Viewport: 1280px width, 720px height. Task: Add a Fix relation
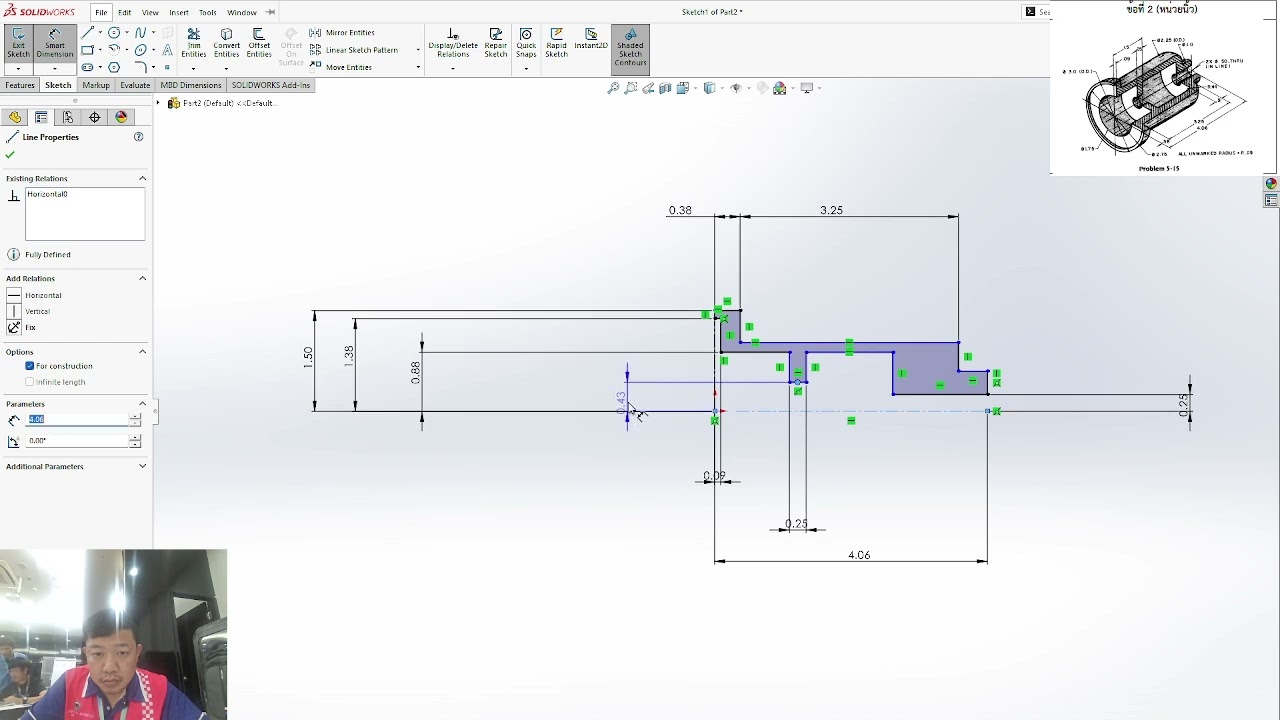pyautogui.click(x=22, y=327)
